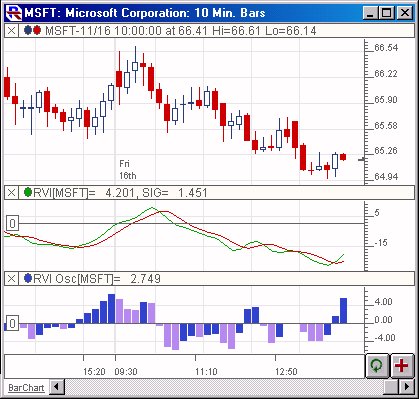Minimize the MSFT chart window
419x399 pixels.
(x=371, y=13)
